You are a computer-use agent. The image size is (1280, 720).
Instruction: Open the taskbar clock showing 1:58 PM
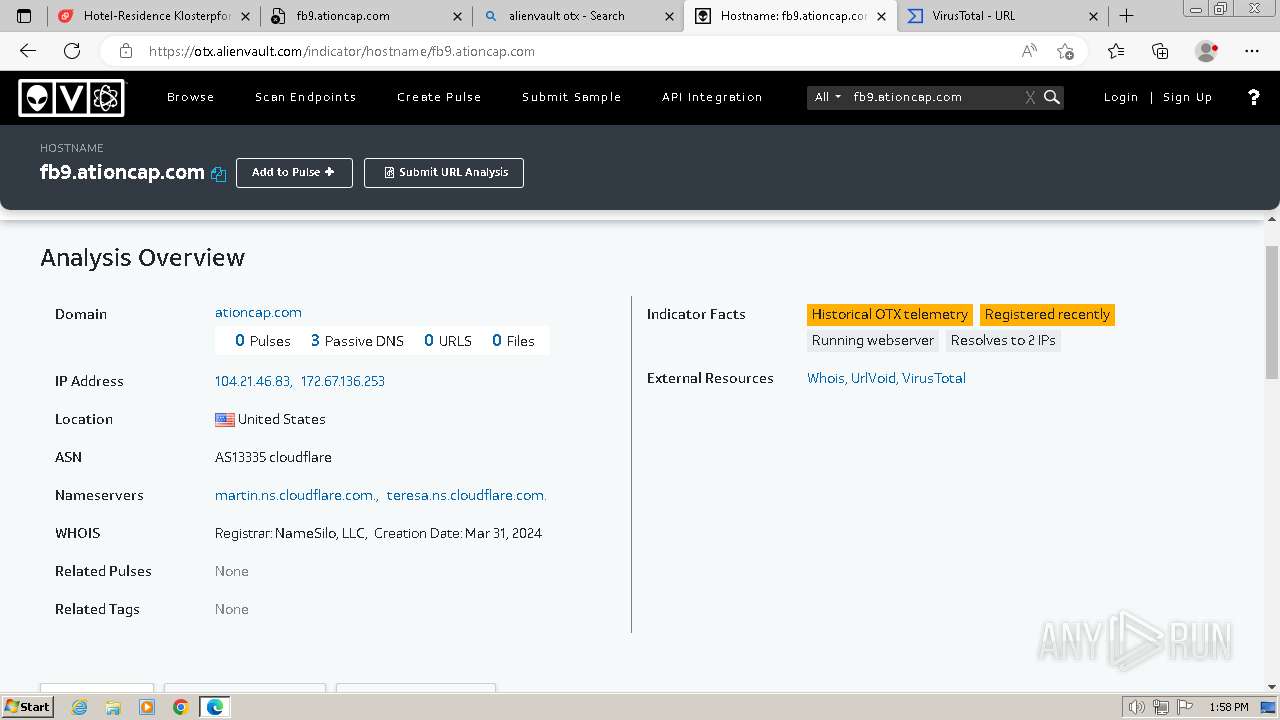tap(1228, 707)
